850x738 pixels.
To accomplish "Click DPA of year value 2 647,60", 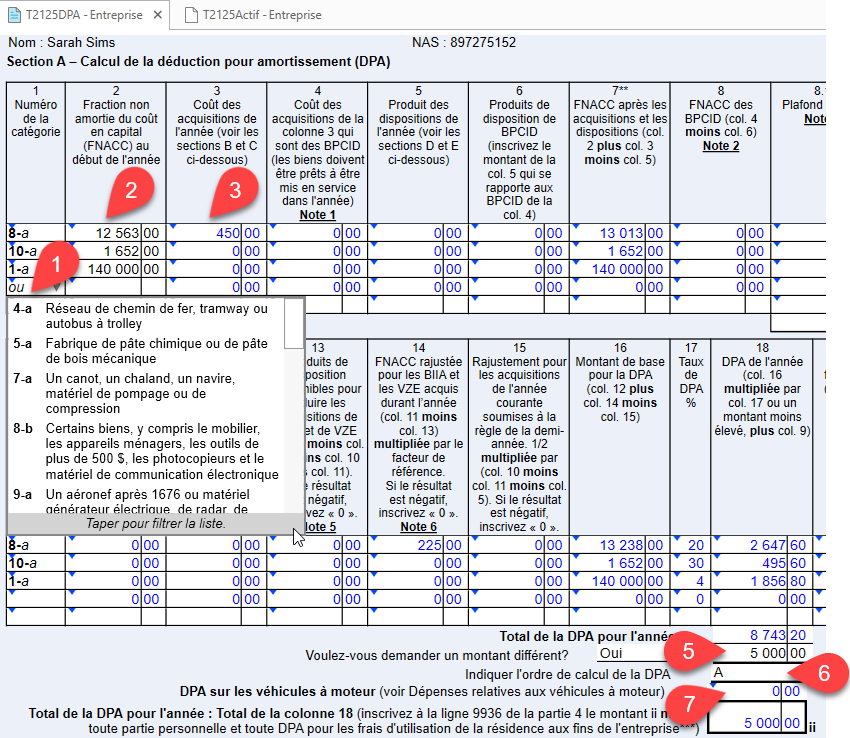I will (x=762, y=545).
